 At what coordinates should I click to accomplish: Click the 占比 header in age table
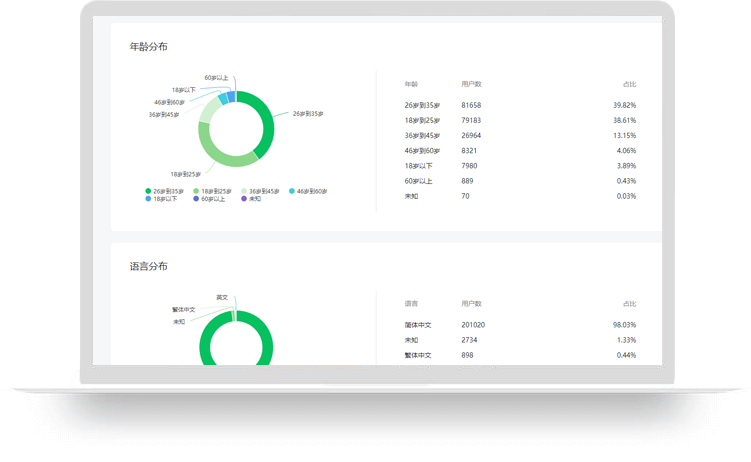(628, 84)
